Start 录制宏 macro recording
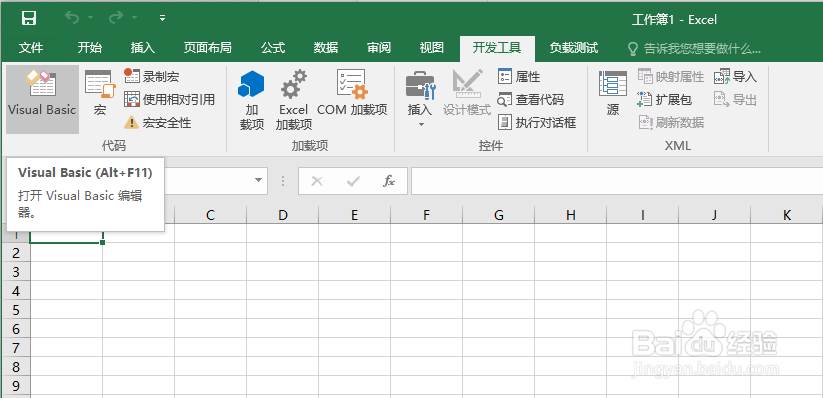Screen dimensions: 823x398 tap(152, 76)
